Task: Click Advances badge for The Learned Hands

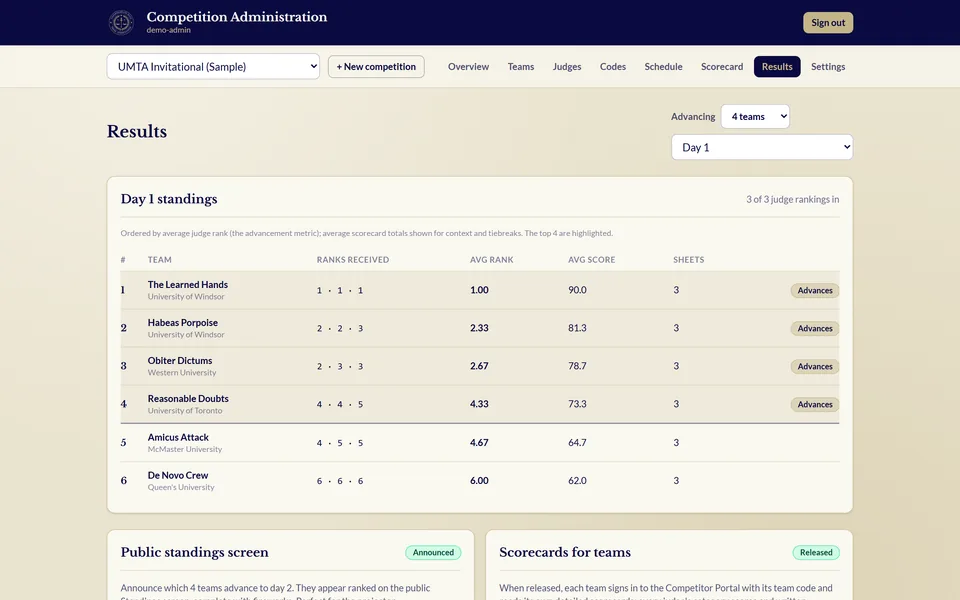Action: [815, 291]
